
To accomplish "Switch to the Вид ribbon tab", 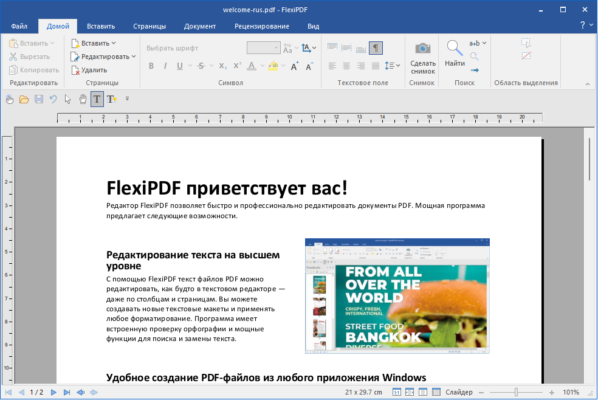I will 313,26.
